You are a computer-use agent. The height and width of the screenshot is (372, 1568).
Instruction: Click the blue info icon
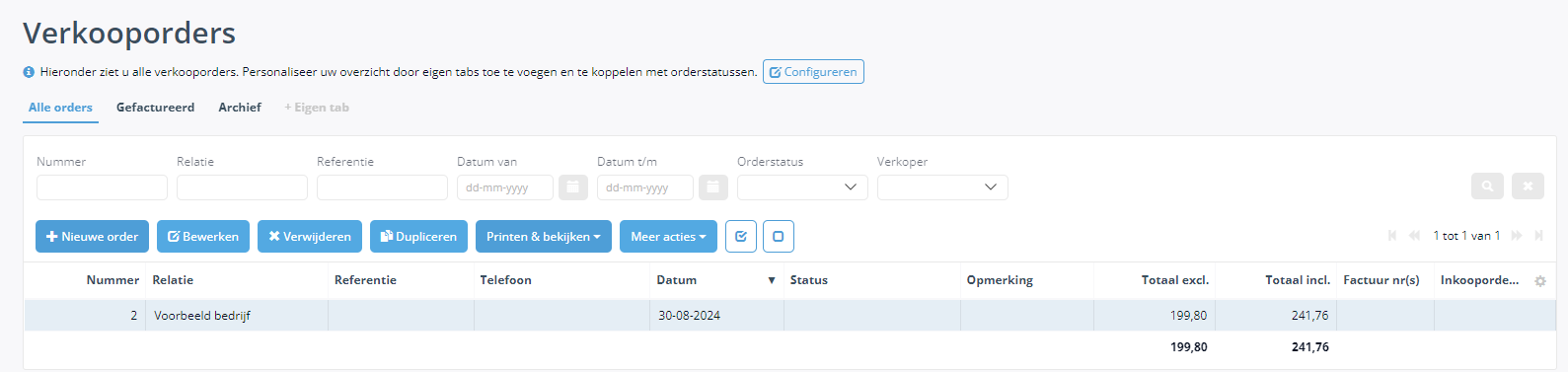point(29,72)
